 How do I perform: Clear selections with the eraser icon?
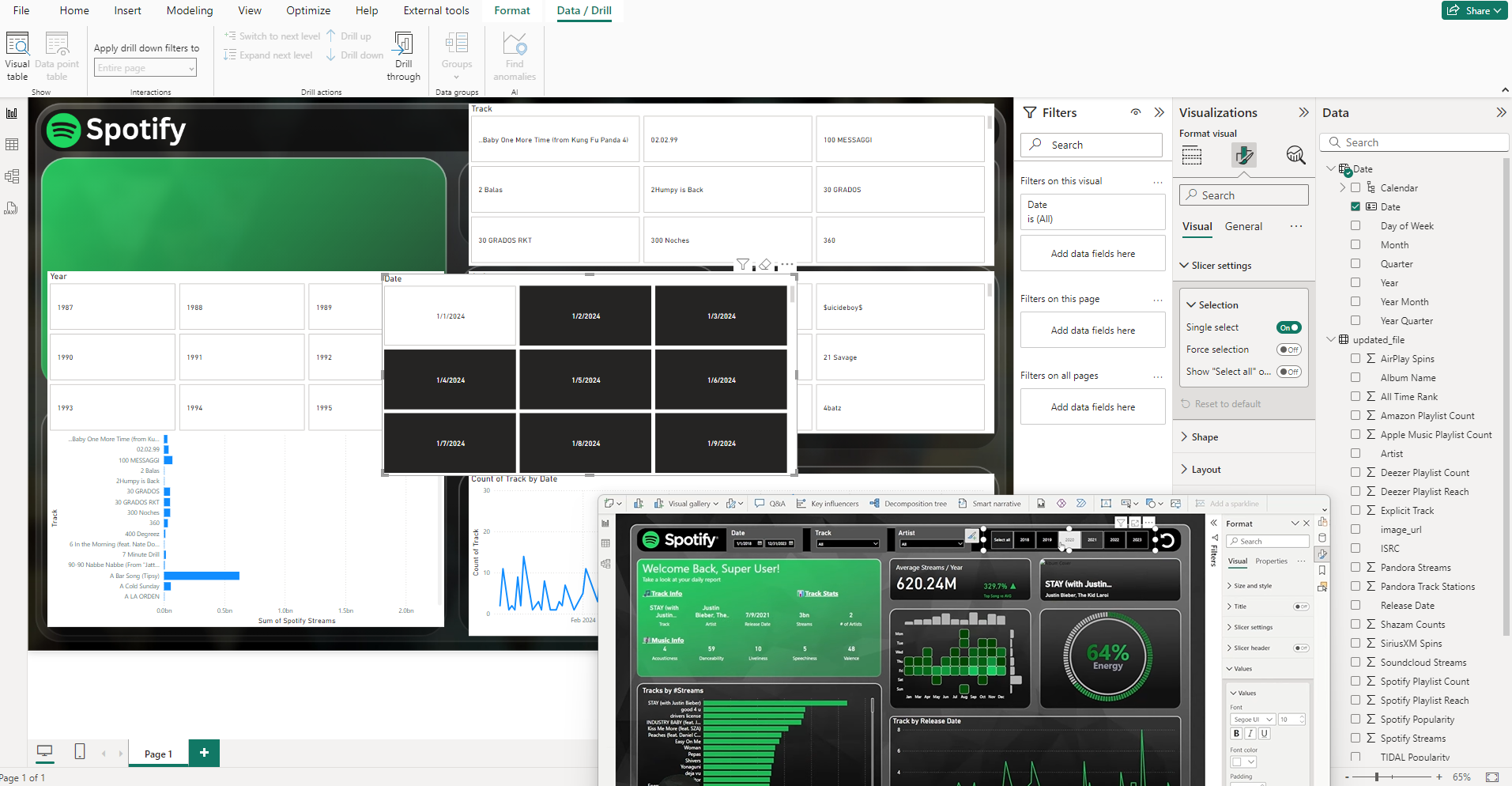(764, 264)
